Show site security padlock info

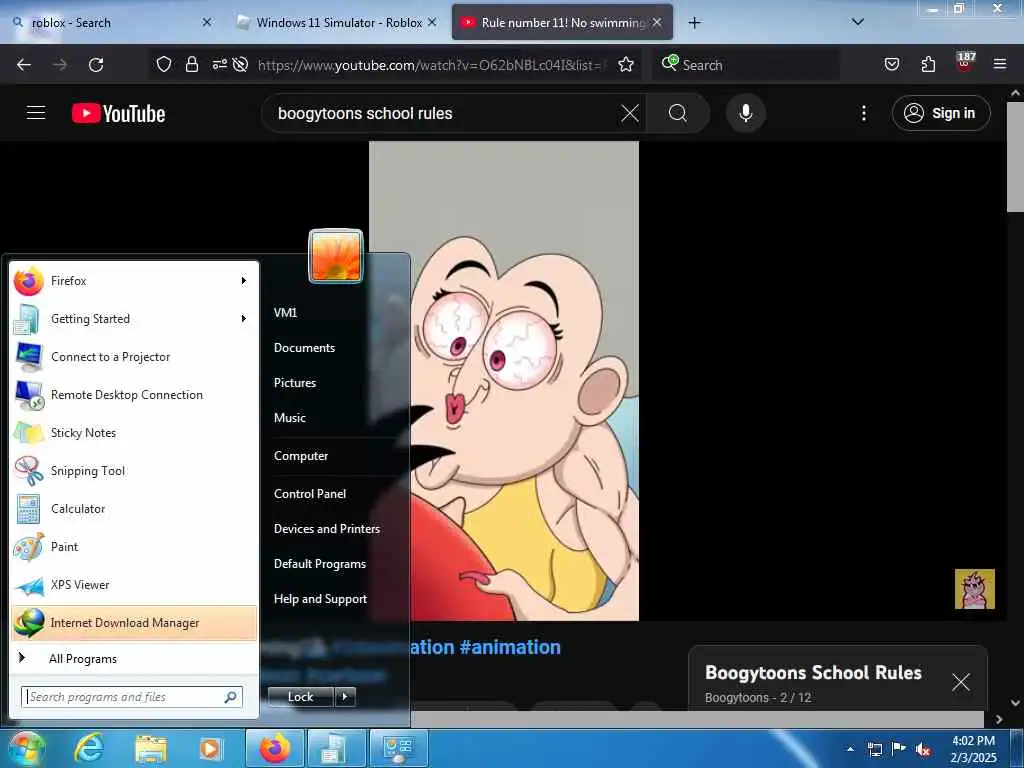(x=191, y=64)
